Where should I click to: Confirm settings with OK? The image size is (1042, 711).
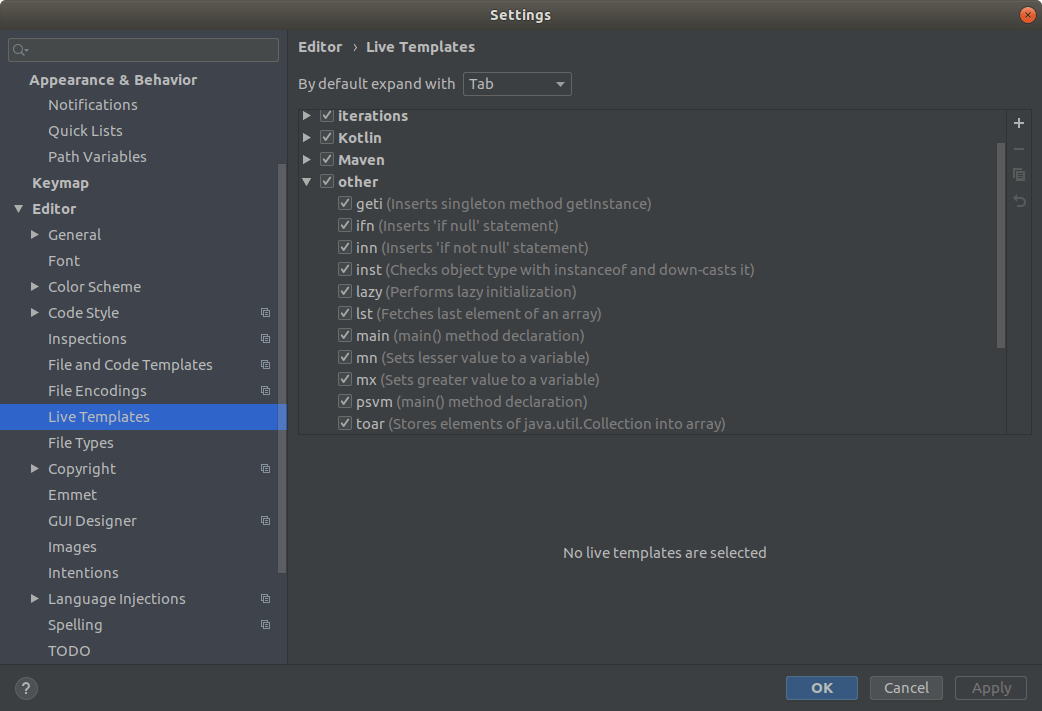coord(821,688)
